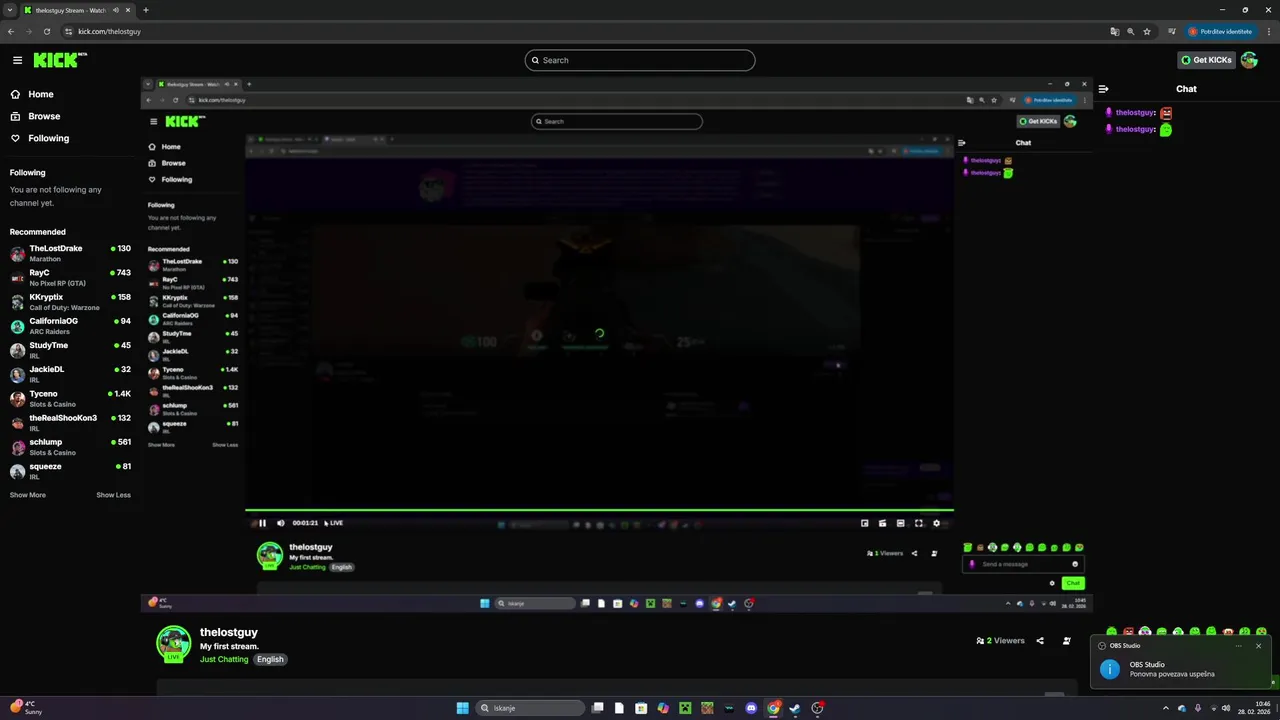Expand the list with Show More
The width and height of the screenshot is (1280, 720).
coord(28,495)
